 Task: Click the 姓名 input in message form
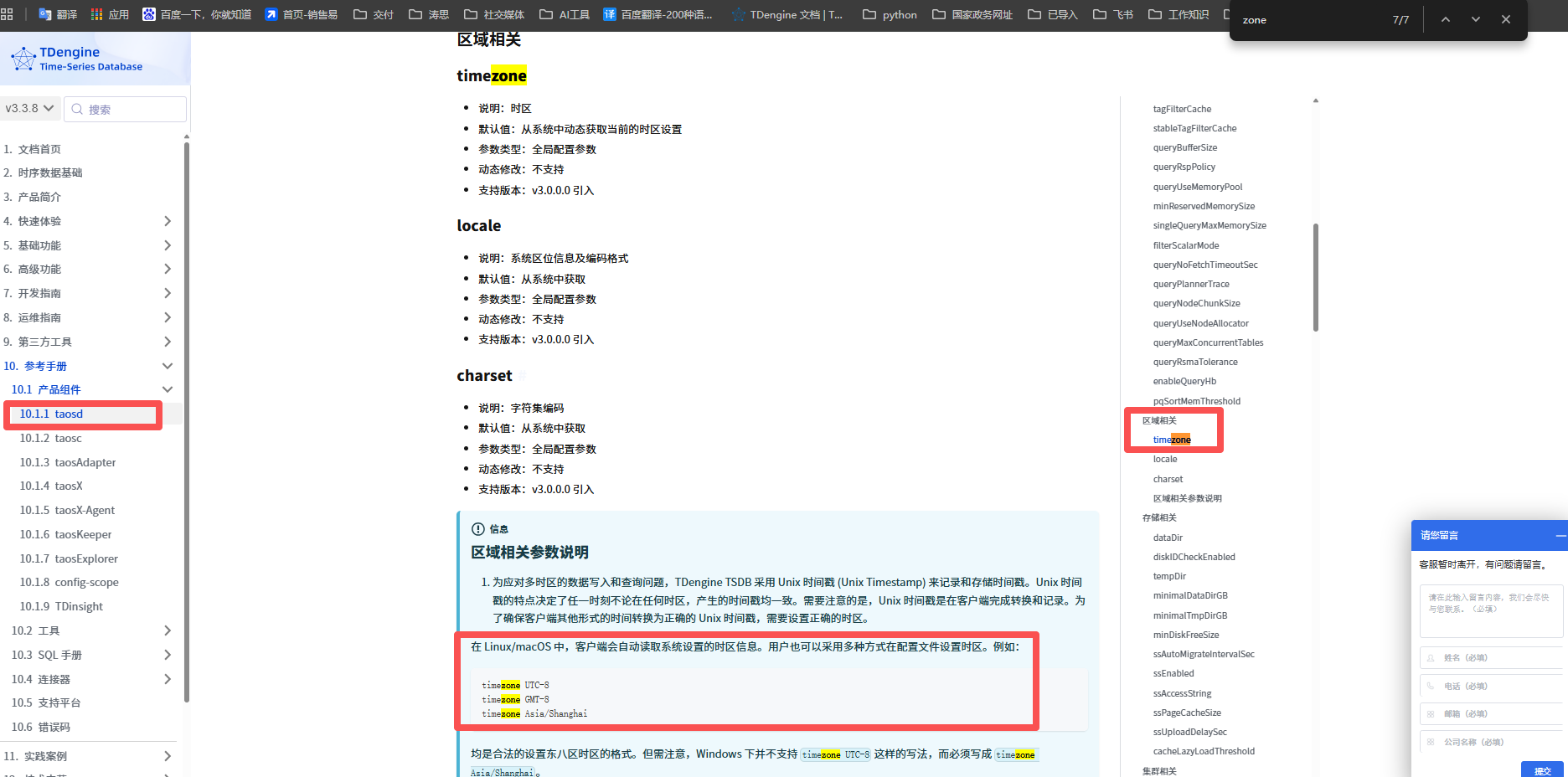coord(1491,657)
